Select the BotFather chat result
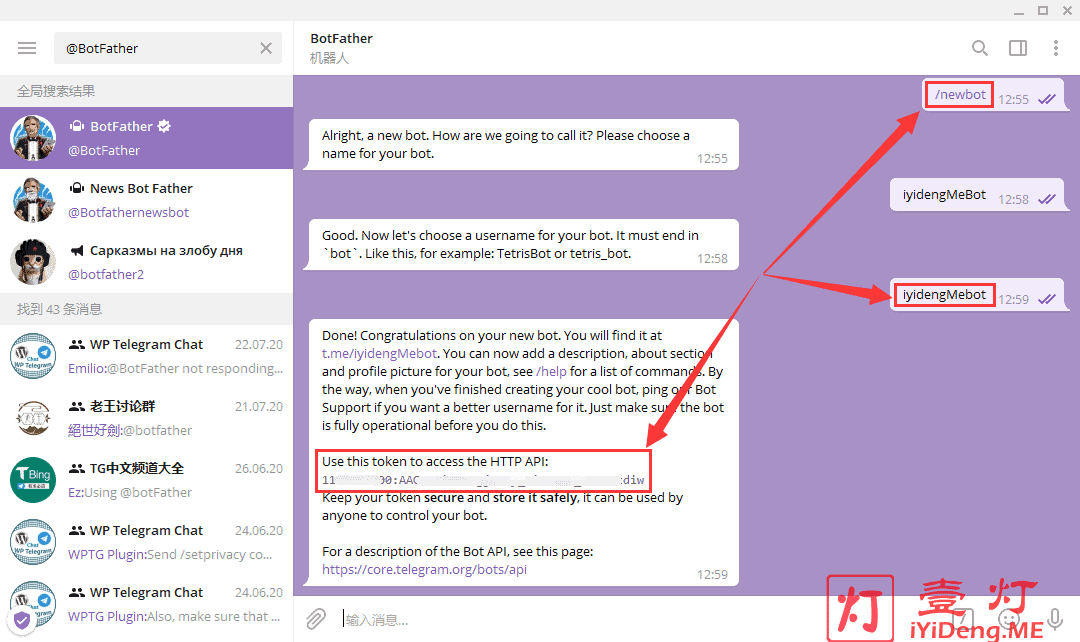Image resolution: width=1080 pixels, height=642 pixels. coord(147,138)
